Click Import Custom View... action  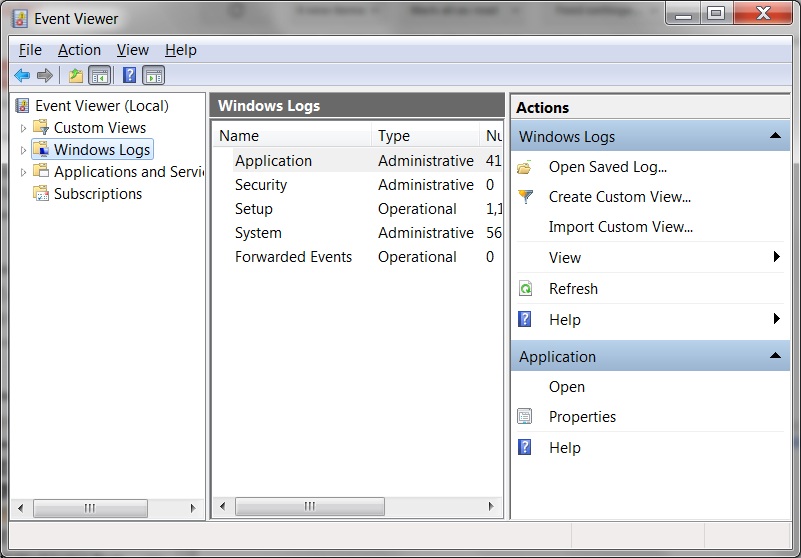(x=621, y=226)
